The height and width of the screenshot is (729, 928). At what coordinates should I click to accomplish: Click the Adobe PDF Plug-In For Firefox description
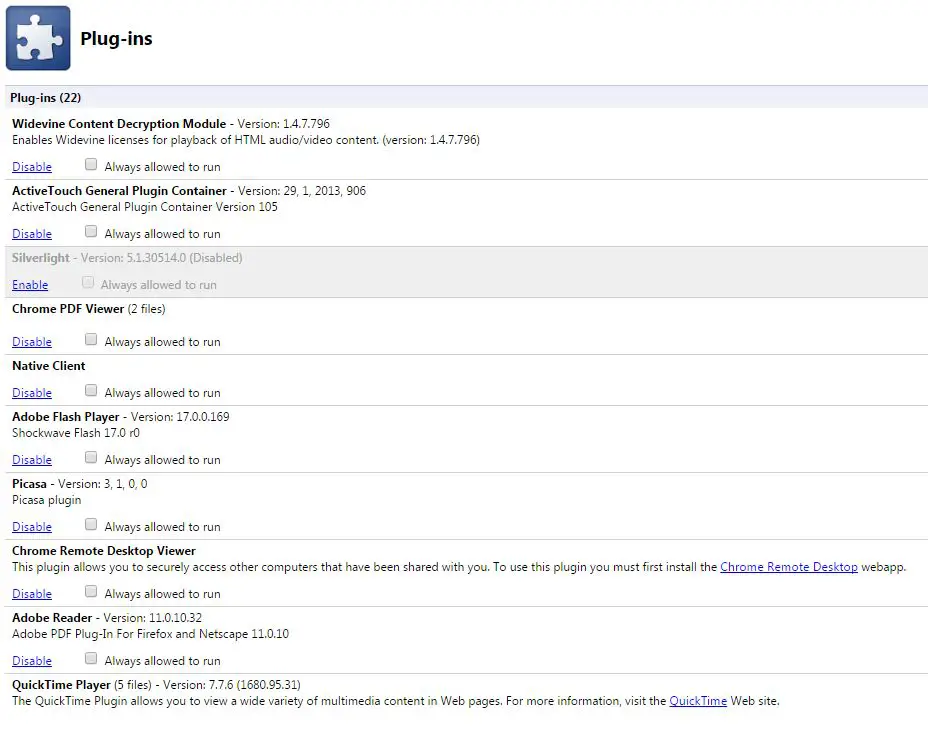click(x=150, y=634)
